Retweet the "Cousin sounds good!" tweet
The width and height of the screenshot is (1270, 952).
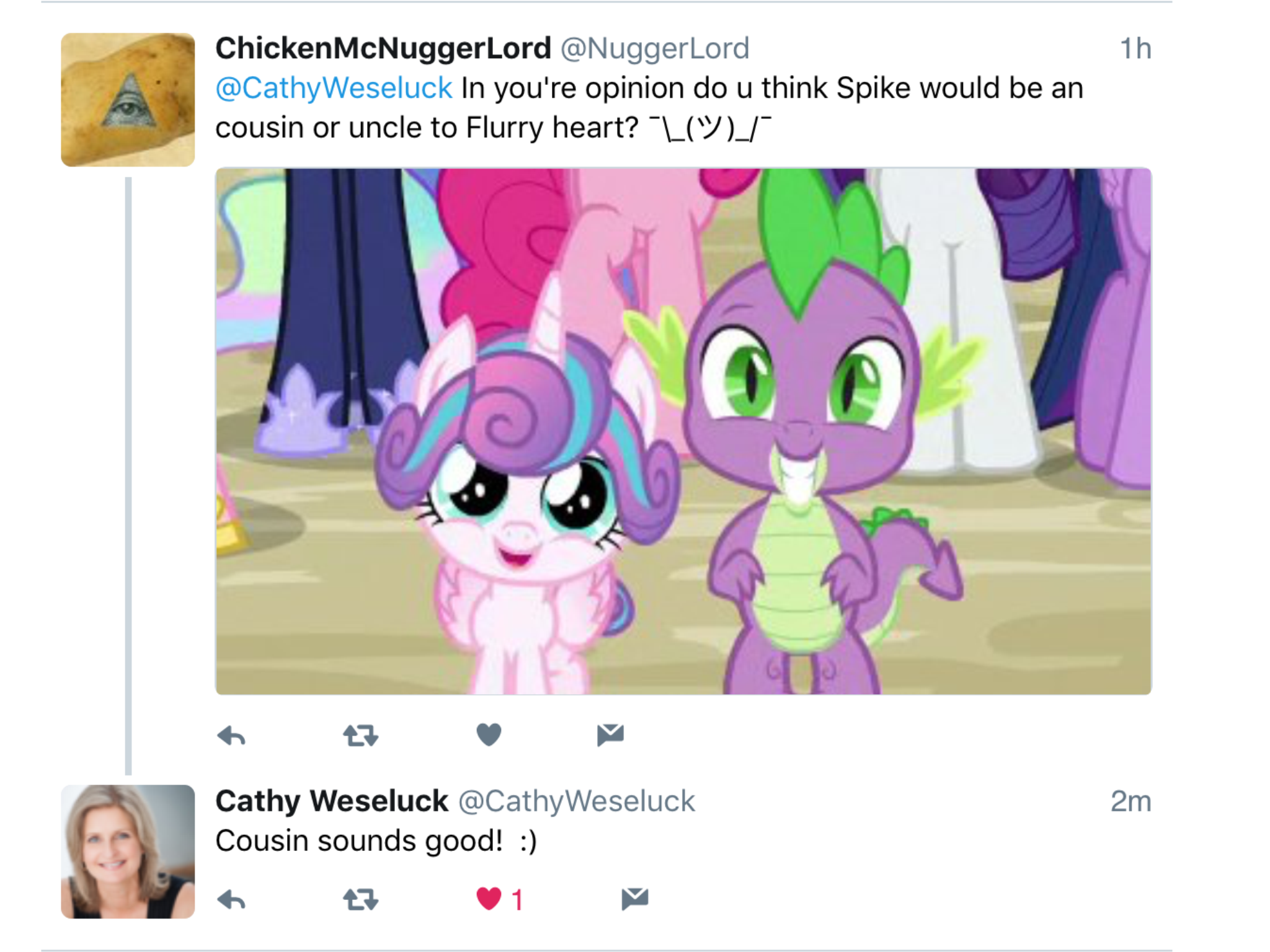click(360, 899)
